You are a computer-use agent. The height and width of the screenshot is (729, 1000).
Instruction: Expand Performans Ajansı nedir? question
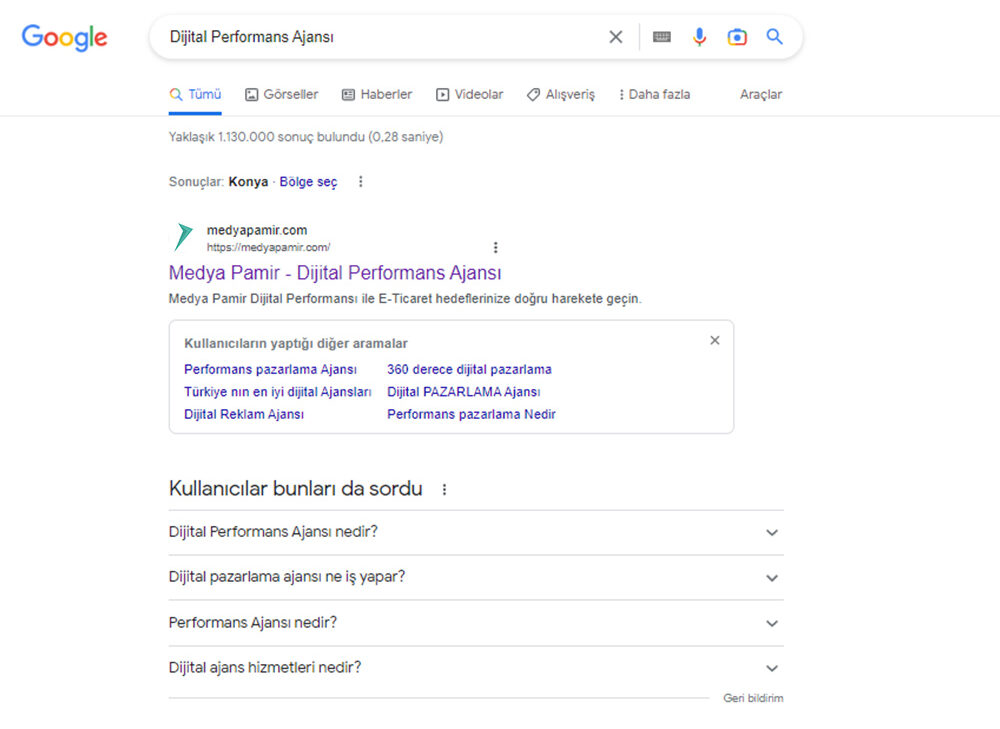476,622
